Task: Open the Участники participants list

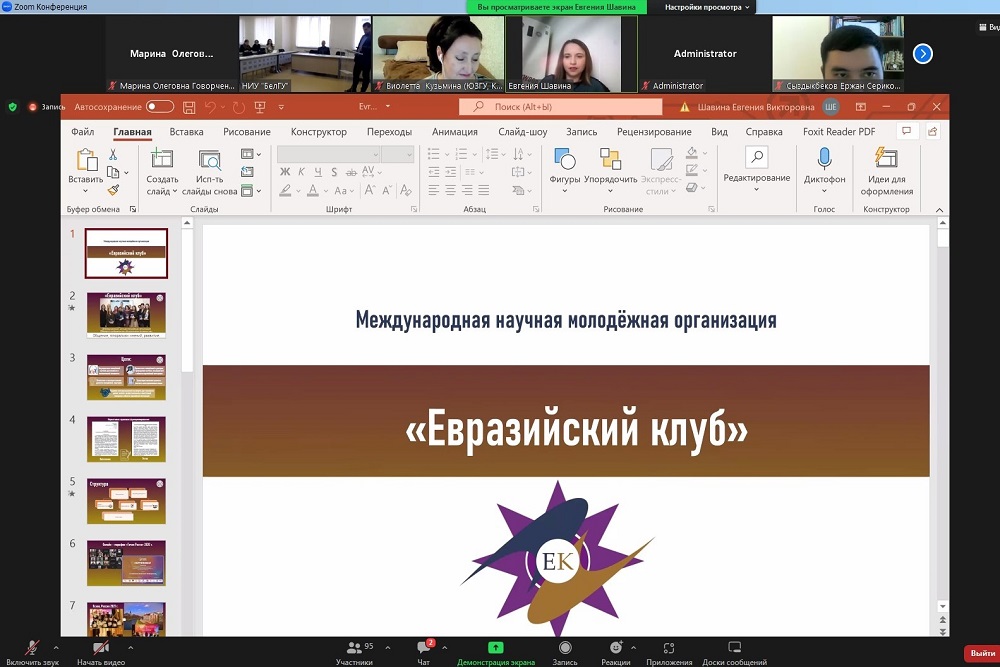Action: (354, 648)
